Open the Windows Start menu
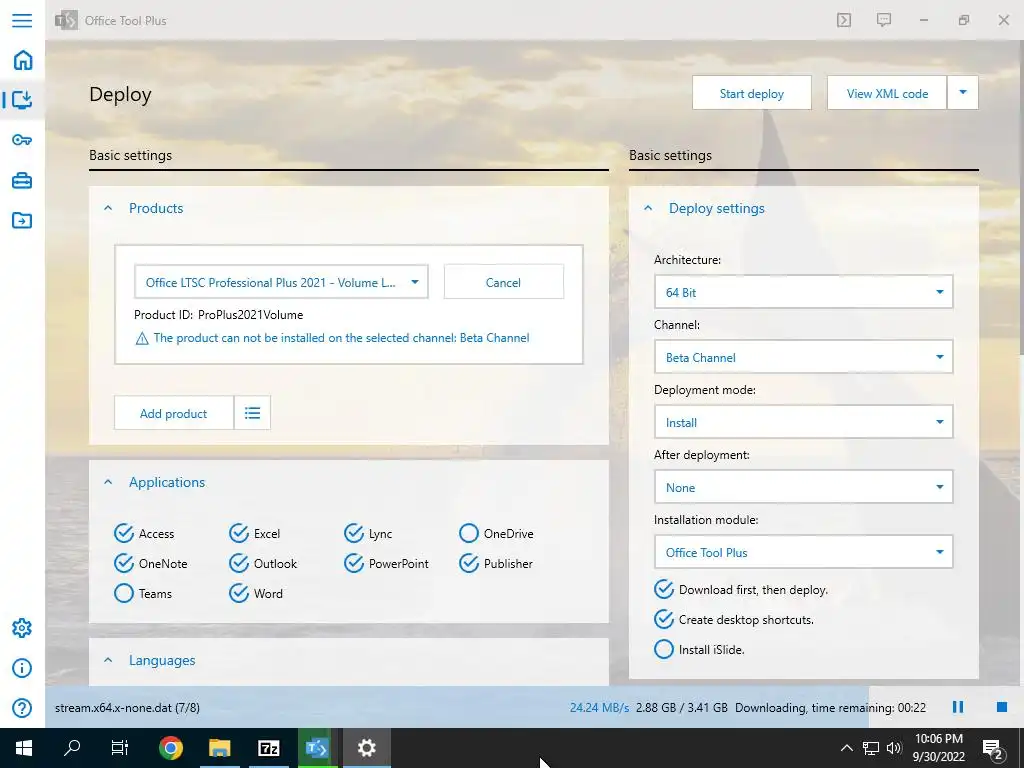1024x768 pixels. (x=24, y=748)
